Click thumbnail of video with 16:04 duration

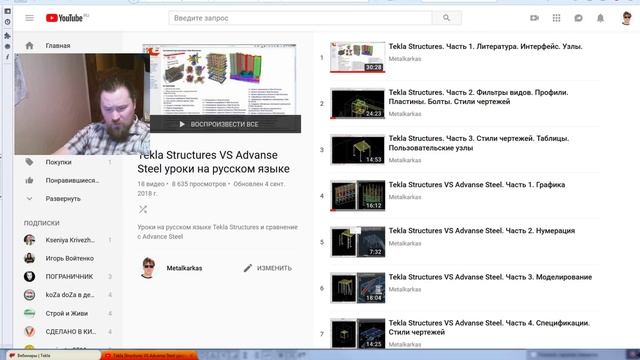coord(358,288)
